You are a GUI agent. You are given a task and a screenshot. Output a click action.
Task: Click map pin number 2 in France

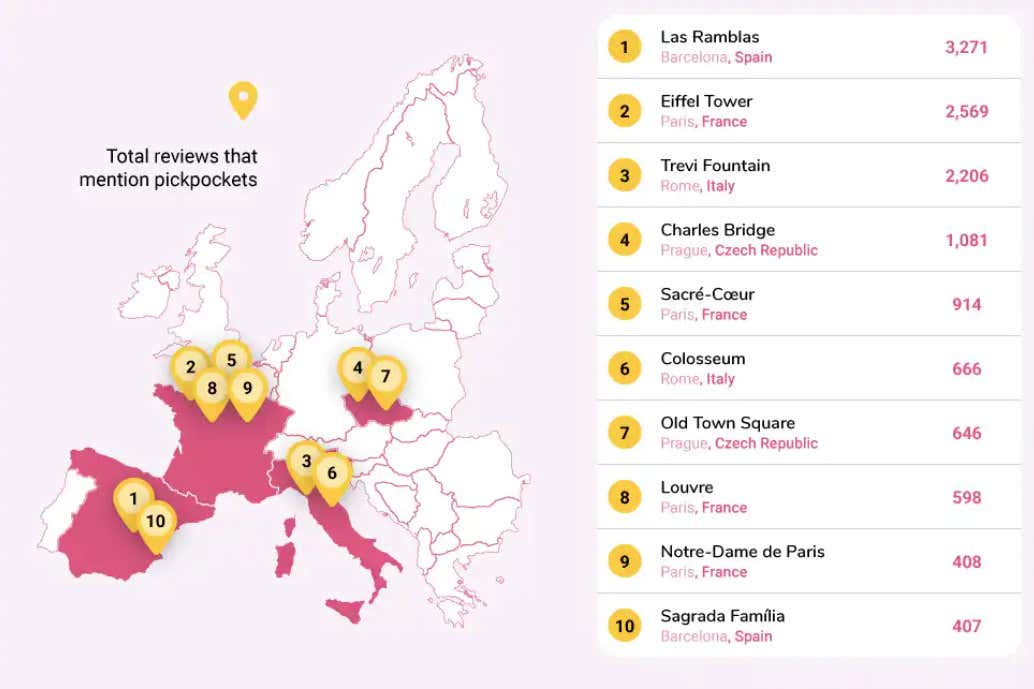(x=189, y=367)
